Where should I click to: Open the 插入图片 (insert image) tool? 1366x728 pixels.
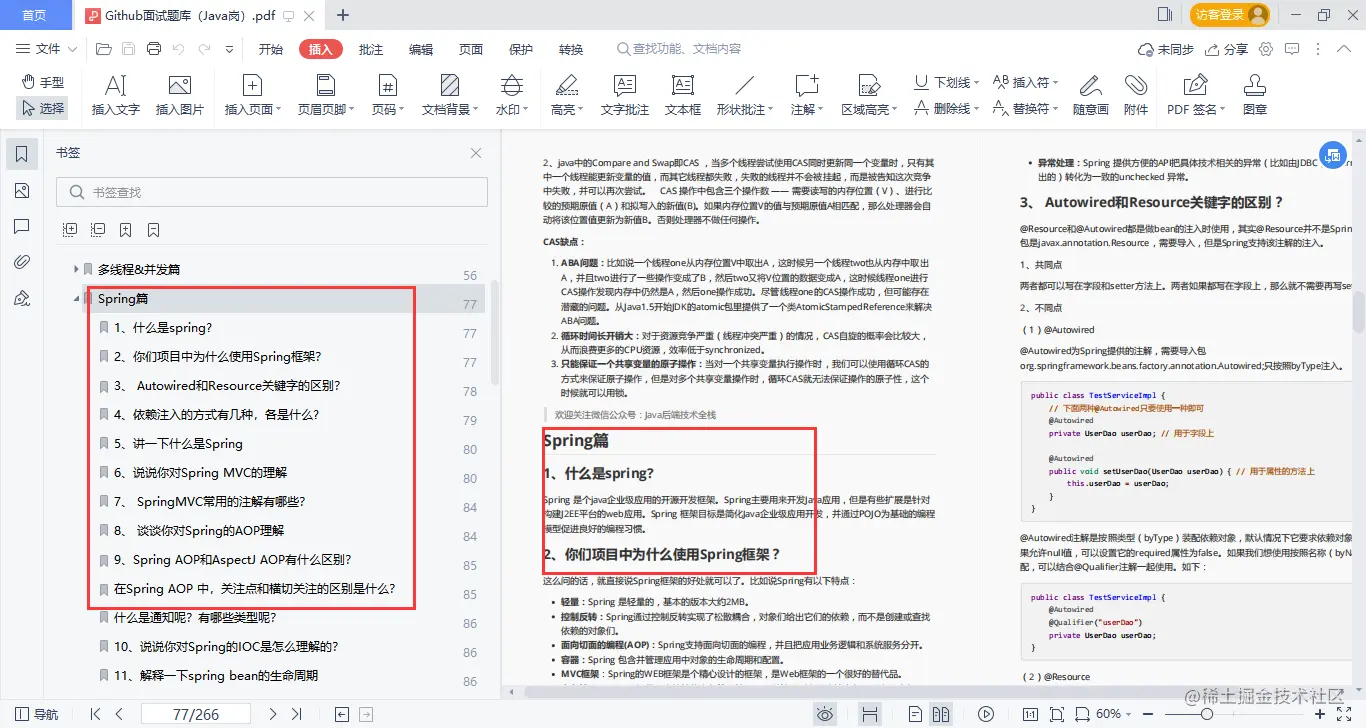180,93
